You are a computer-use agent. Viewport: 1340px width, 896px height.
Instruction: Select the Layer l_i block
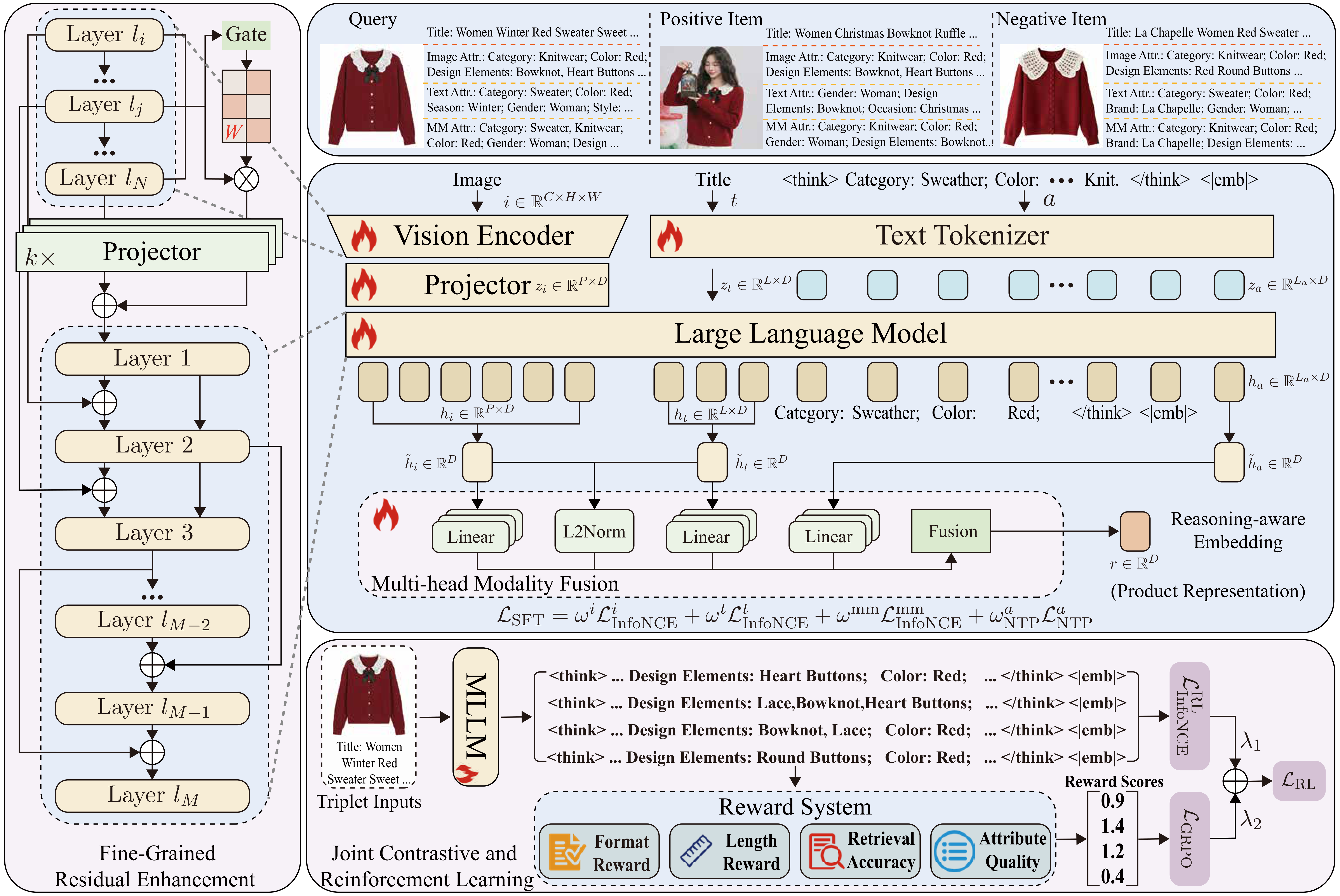[x=104, y=35]
